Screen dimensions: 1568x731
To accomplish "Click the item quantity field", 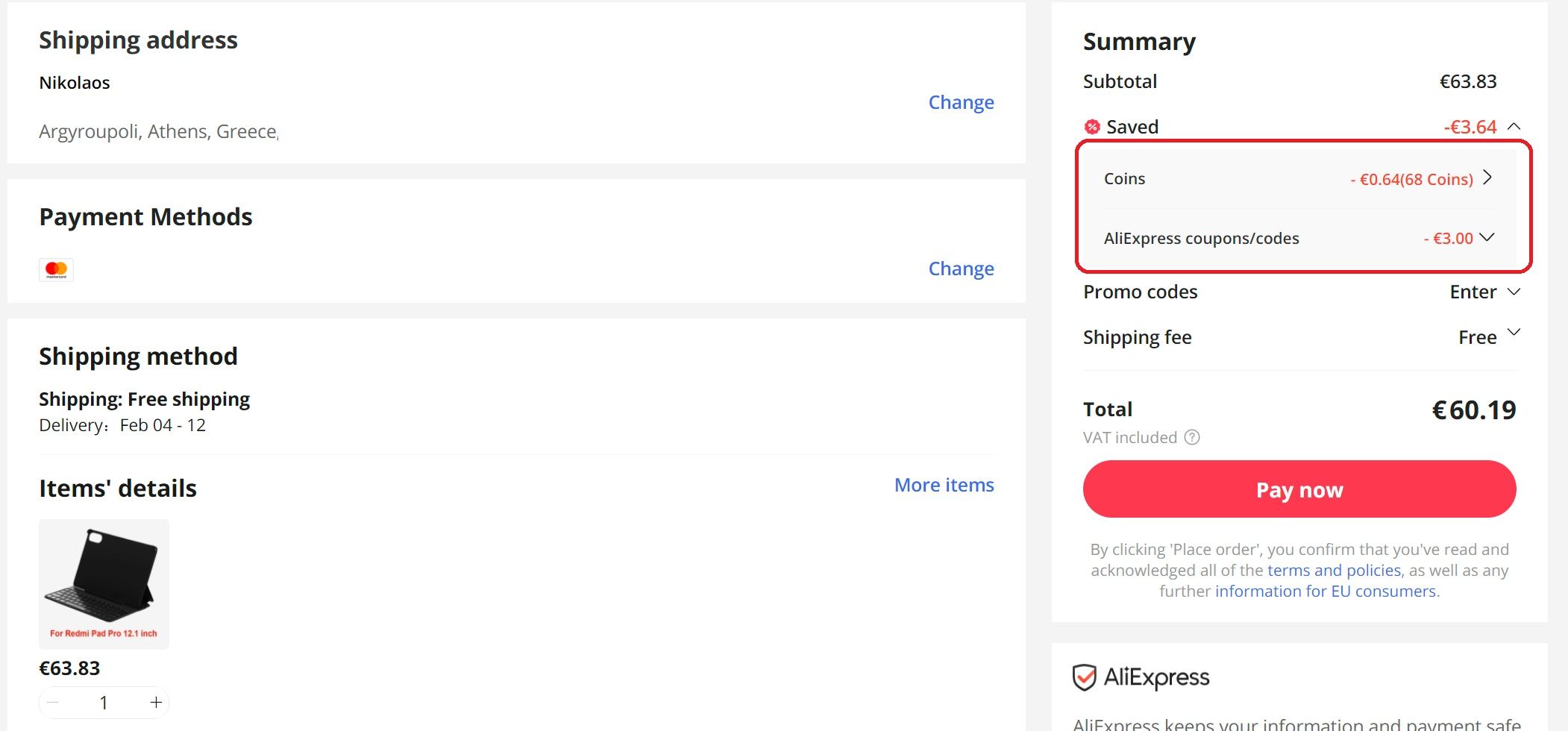I will click(x=104, y=703).
